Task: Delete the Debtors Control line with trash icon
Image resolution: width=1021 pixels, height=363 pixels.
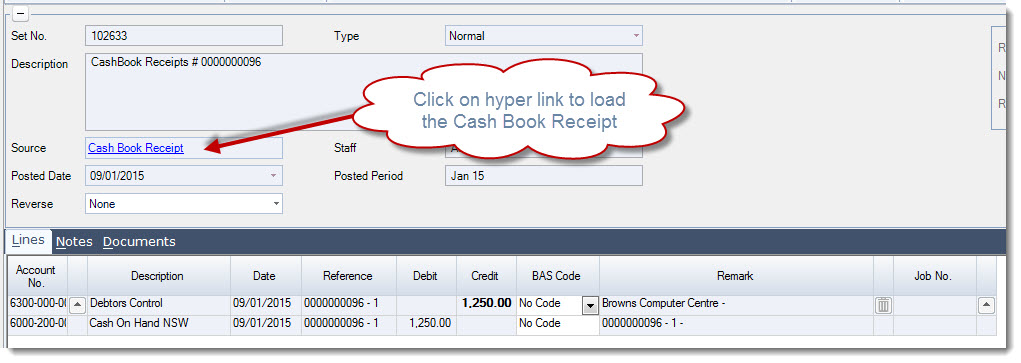Action: click(x=883, y=305)
